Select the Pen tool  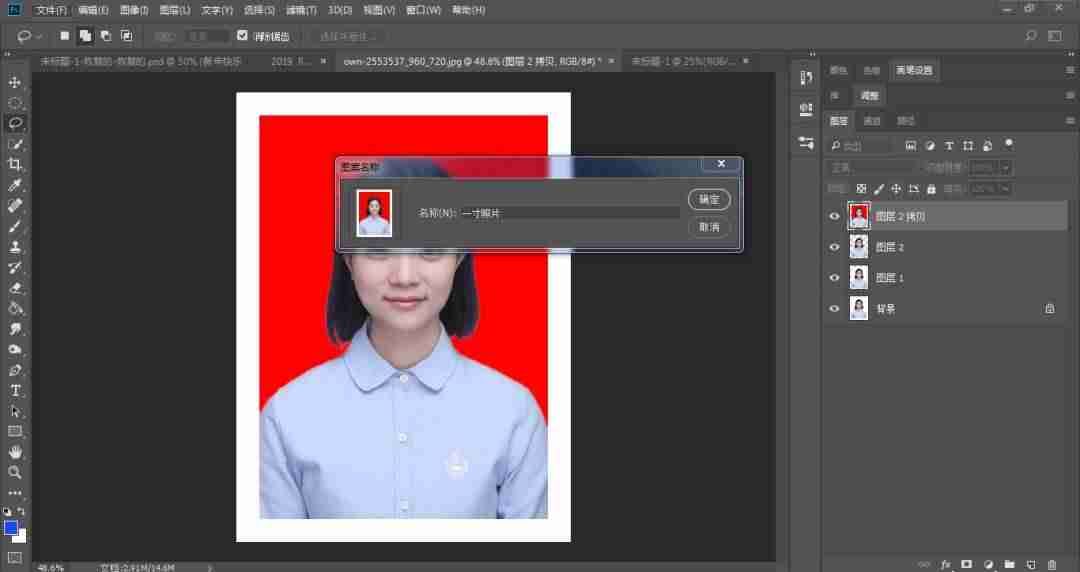pos(14,370)
